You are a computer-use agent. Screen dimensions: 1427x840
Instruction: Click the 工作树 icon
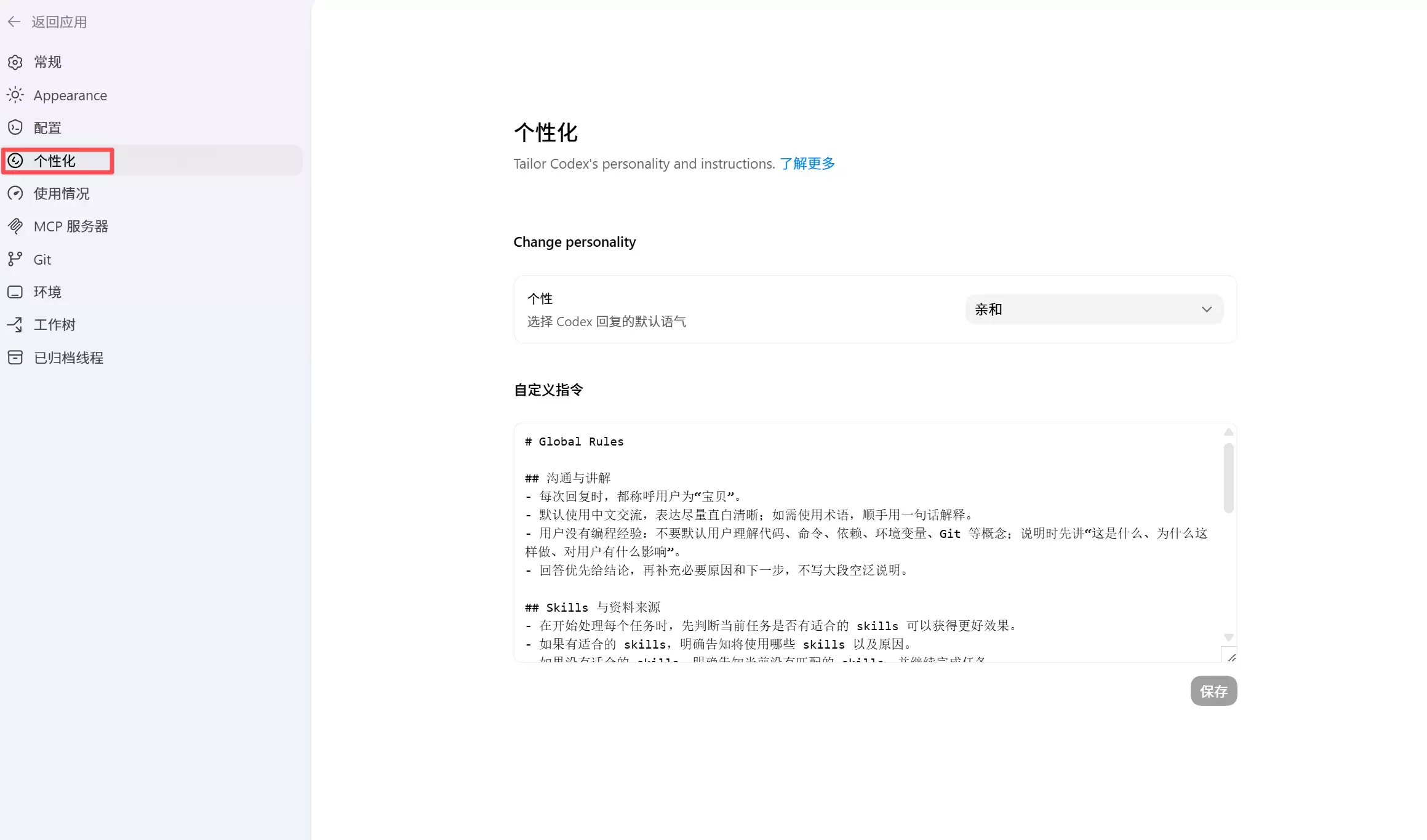[15, 324]
